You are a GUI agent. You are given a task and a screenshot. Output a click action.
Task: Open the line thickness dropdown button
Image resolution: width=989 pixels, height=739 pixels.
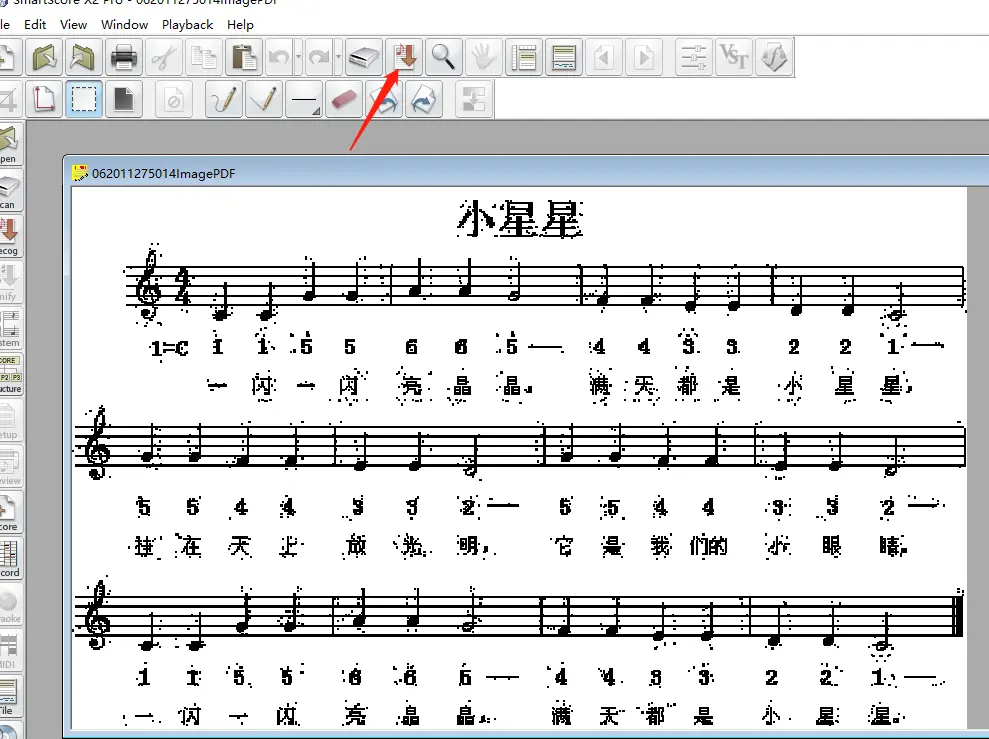(x=304, y=99)
